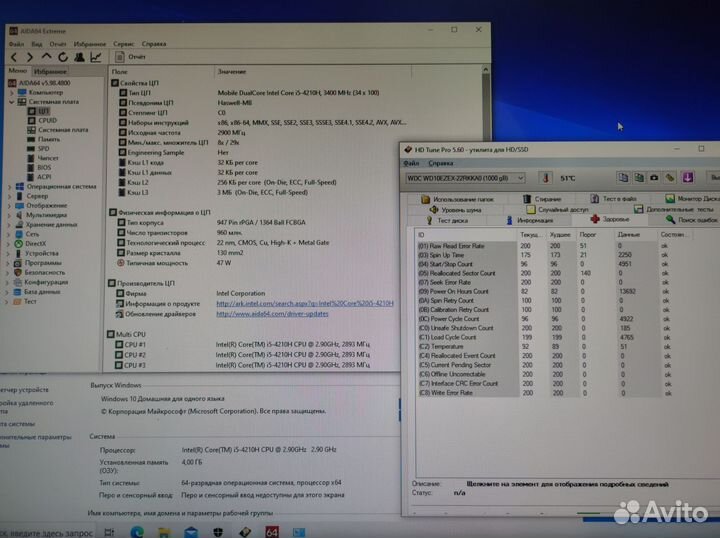The image size is (720, 538).
Task: Select the (C2) Temperature row
Action: coord(545,347)
